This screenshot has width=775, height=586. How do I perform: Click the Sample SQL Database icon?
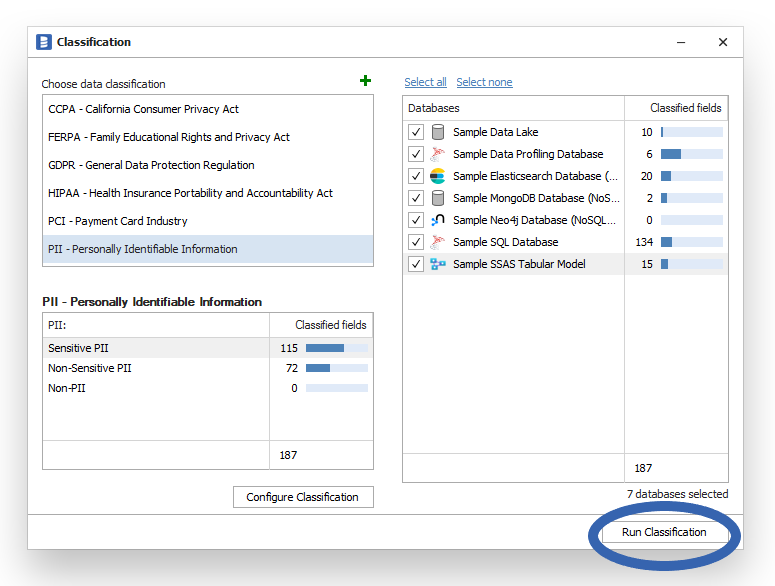click(x=437, y=242)
